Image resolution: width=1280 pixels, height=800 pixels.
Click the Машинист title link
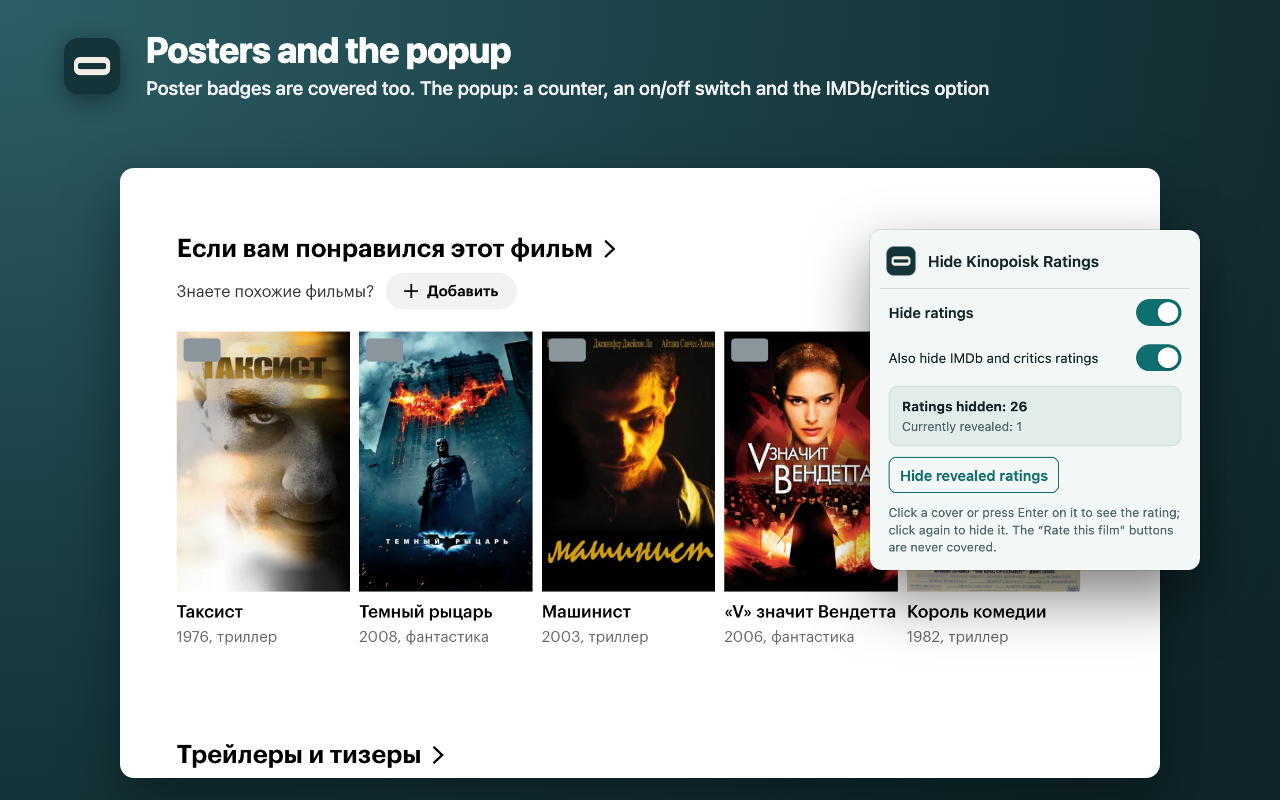(586, 611)
